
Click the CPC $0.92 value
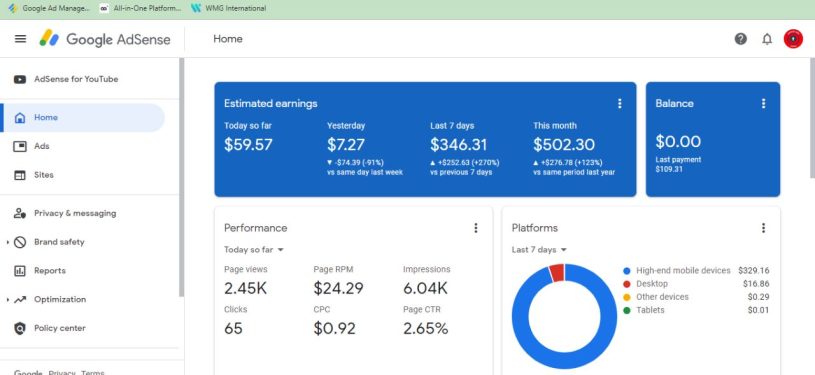coord(334,329)
